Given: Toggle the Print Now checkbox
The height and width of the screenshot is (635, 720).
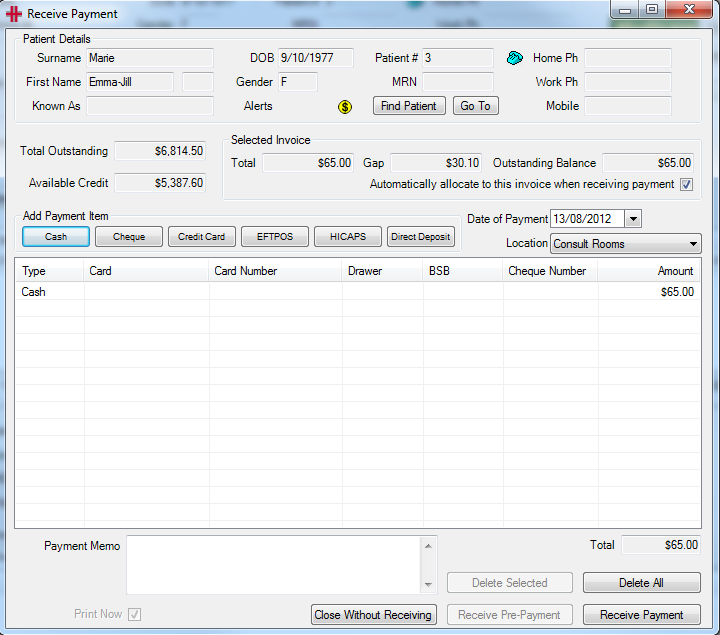Looking at the screenshot, I should pyautogui.click(x=134, y=614).
